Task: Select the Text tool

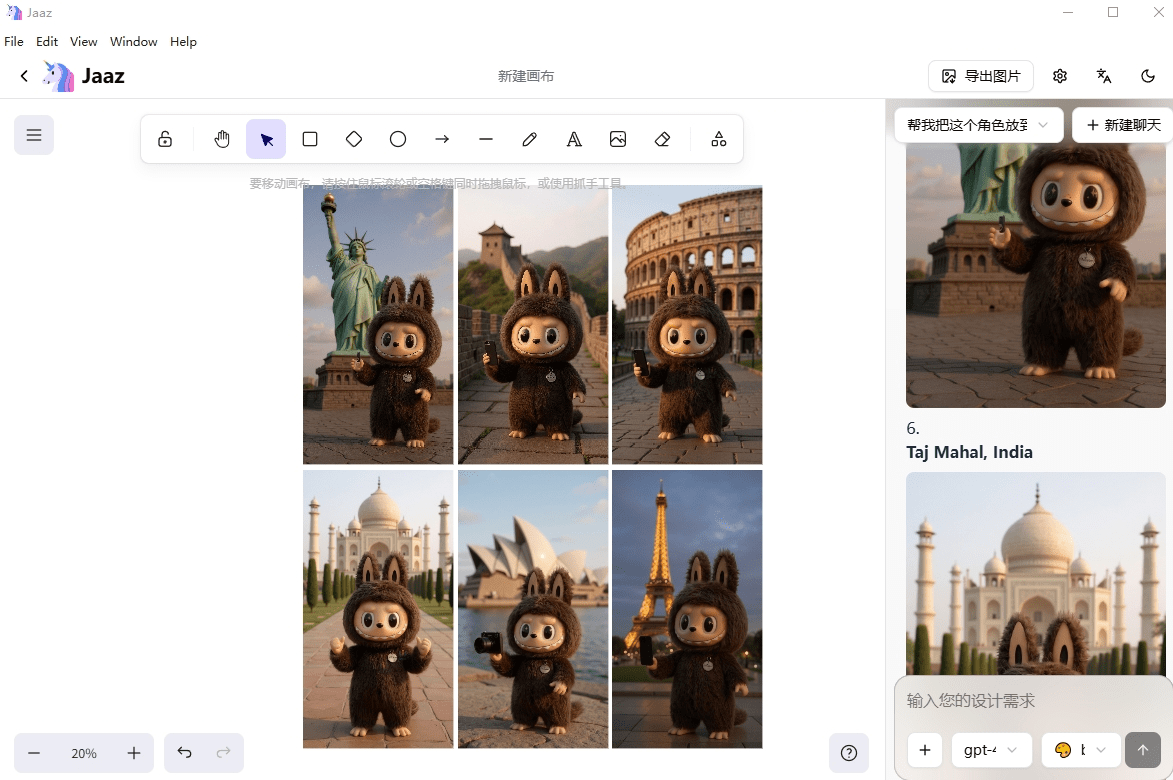Action: click(574, 140)
